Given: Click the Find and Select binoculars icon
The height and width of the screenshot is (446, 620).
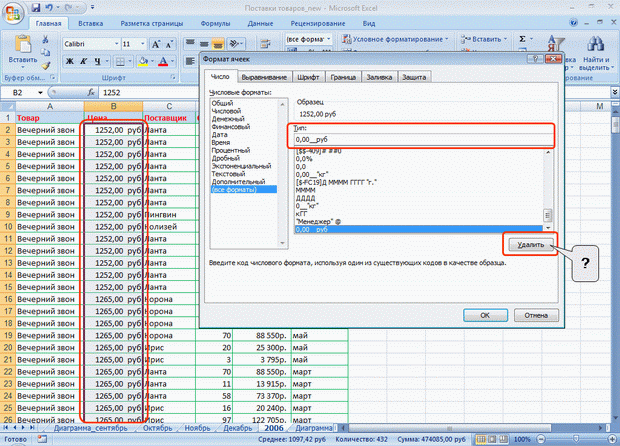Looking at the screenshot, I should coord(596,43).
